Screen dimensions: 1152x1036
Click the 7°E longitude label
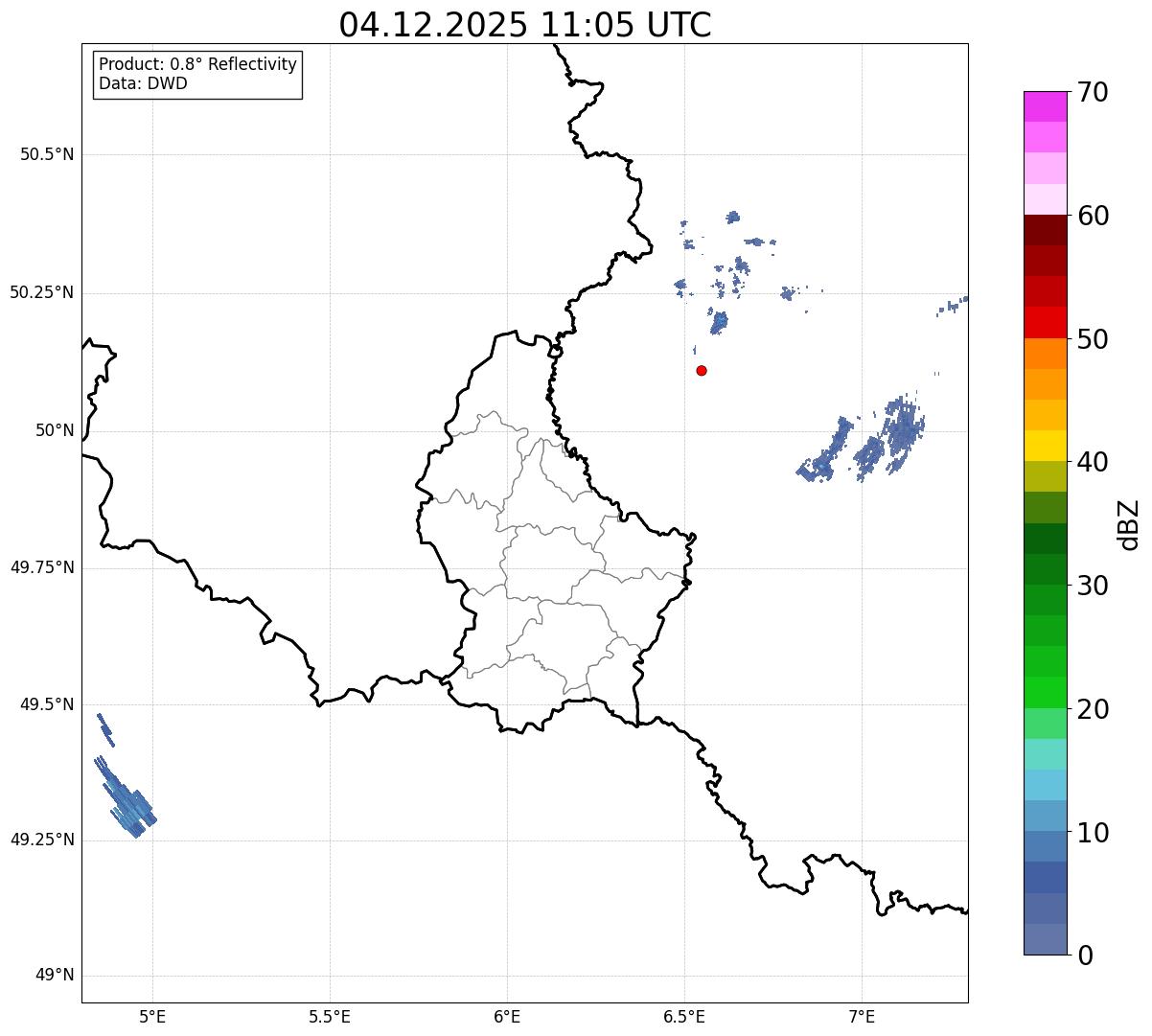(862, 1016)
